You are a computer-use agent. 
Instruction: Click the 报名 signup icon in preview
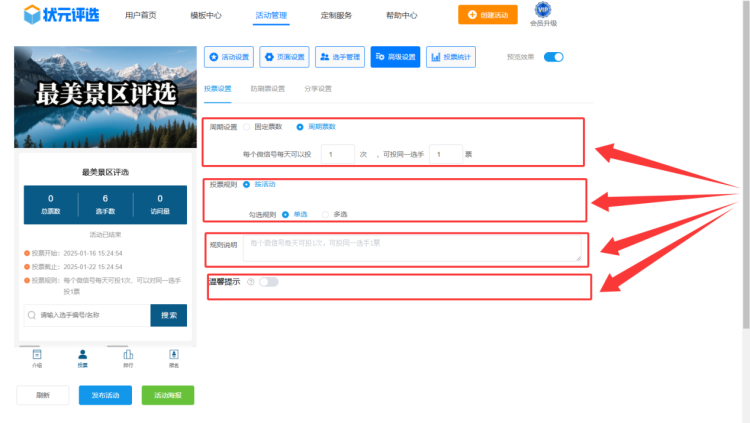pyautogui.click(x=174, y=354)
